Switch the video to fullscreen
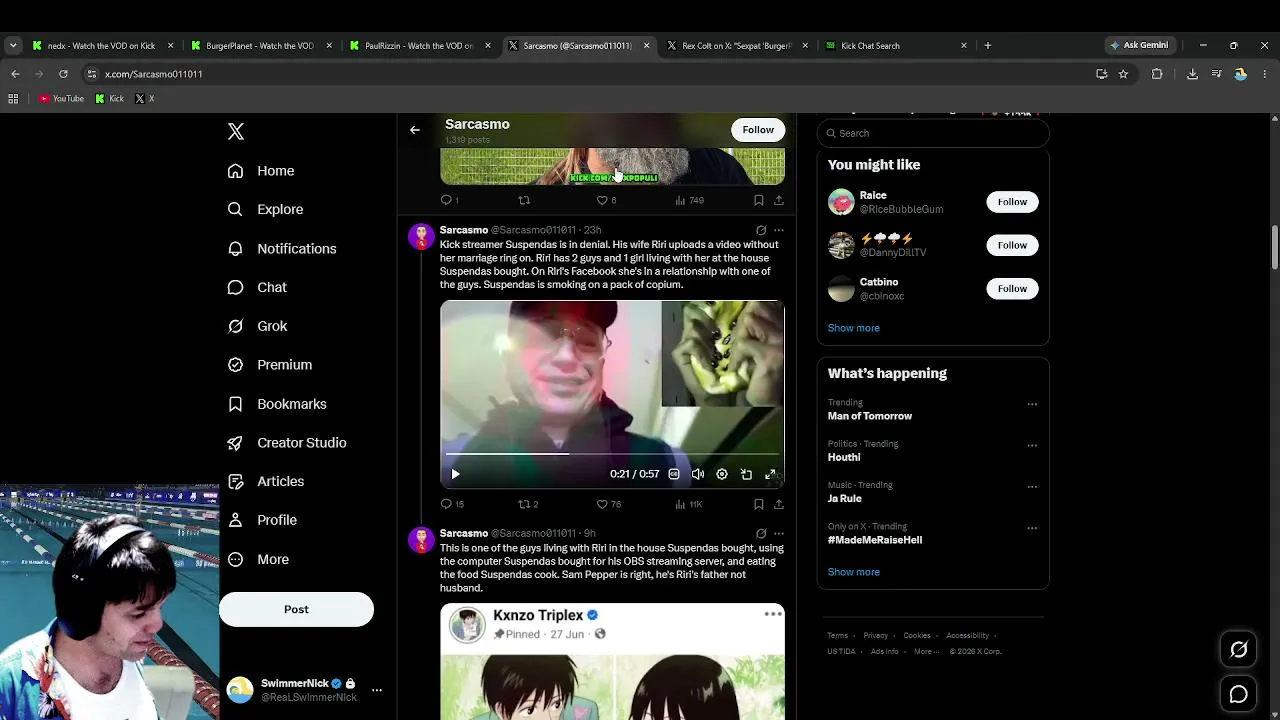The width and height of the screenshot is (1280, 720). pyautogui.click(x=770, y=474)
